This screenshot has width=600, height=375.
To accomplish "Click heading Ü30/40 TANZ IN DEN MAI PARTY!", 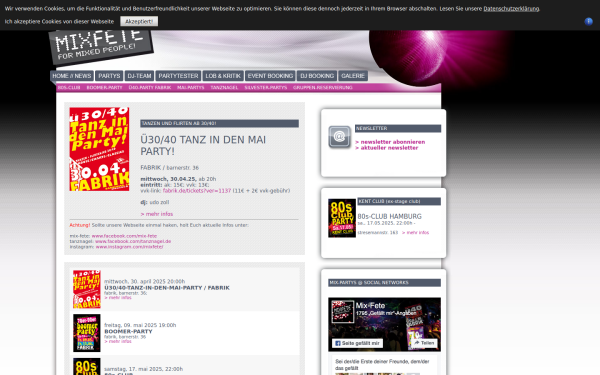I will [x=203, y=145].
